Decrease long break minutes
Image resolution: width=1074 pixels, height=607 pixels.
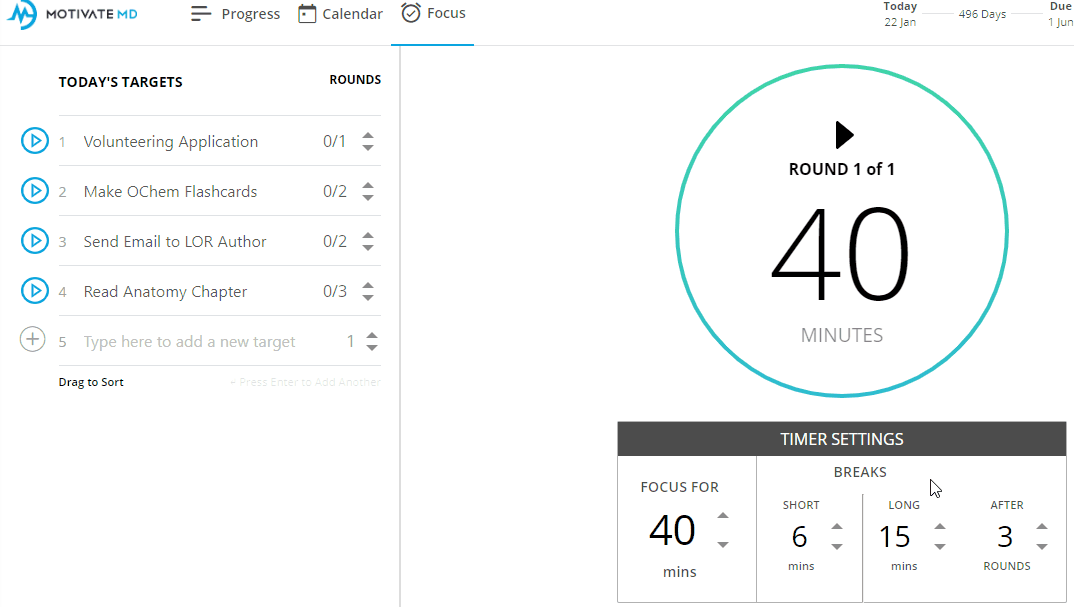click(940, 547)
